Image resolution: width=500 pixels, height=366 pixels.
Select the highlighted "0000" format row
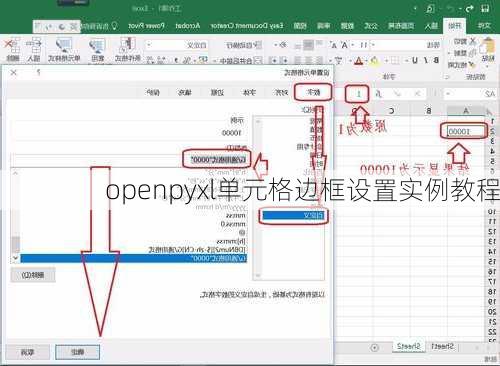coord(134,258)
